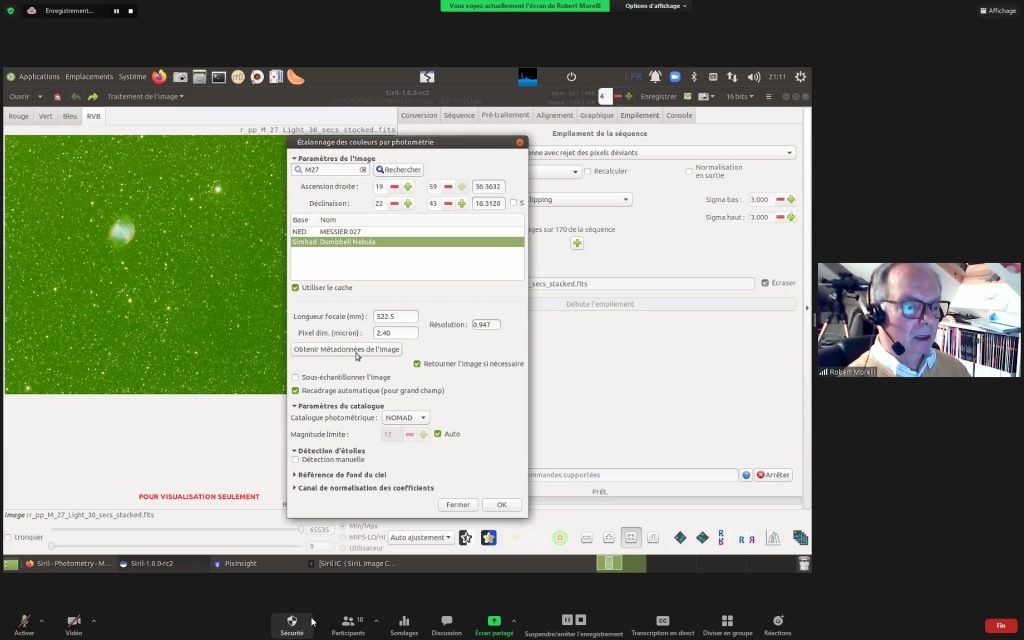This screenshot has width=1024, height=640.
Task: Click the histogram curve icon in bottom toolbar
Action: coord(773,537)
